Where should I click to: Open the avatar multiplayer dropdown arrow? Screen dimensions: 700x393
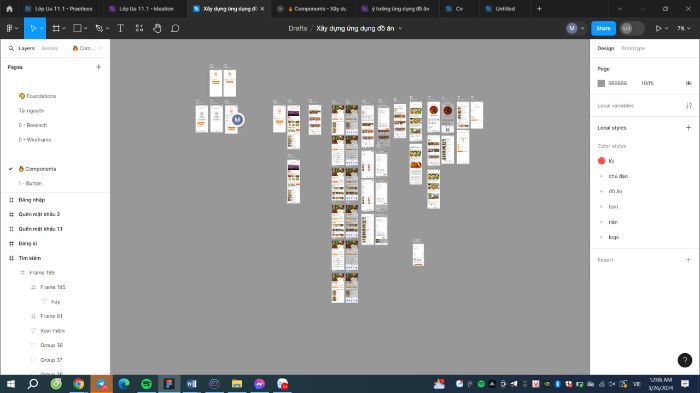coord(582,28)
